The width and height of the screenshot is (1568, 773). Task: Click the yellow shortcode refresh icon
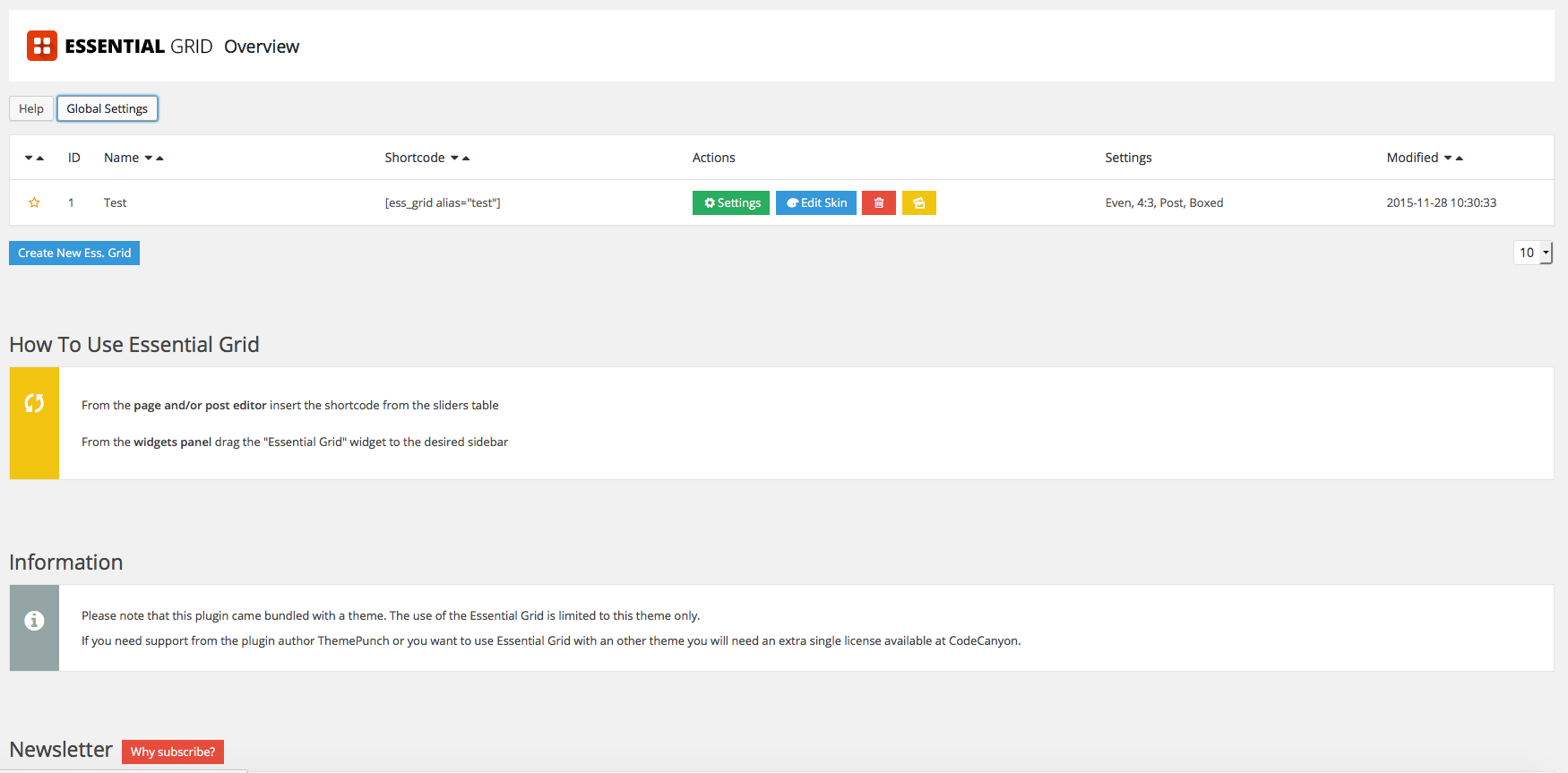(34, 404)
